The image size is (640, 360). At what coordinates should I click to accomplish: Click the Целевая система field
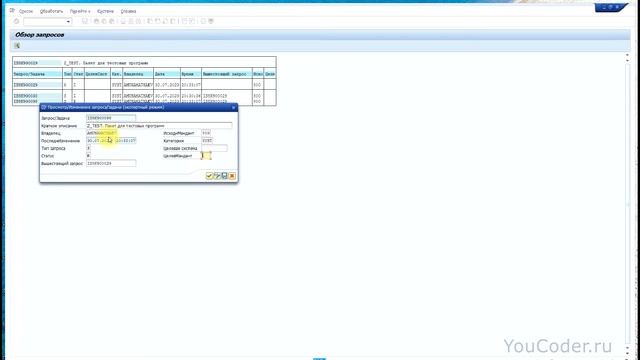coord(214,148)
